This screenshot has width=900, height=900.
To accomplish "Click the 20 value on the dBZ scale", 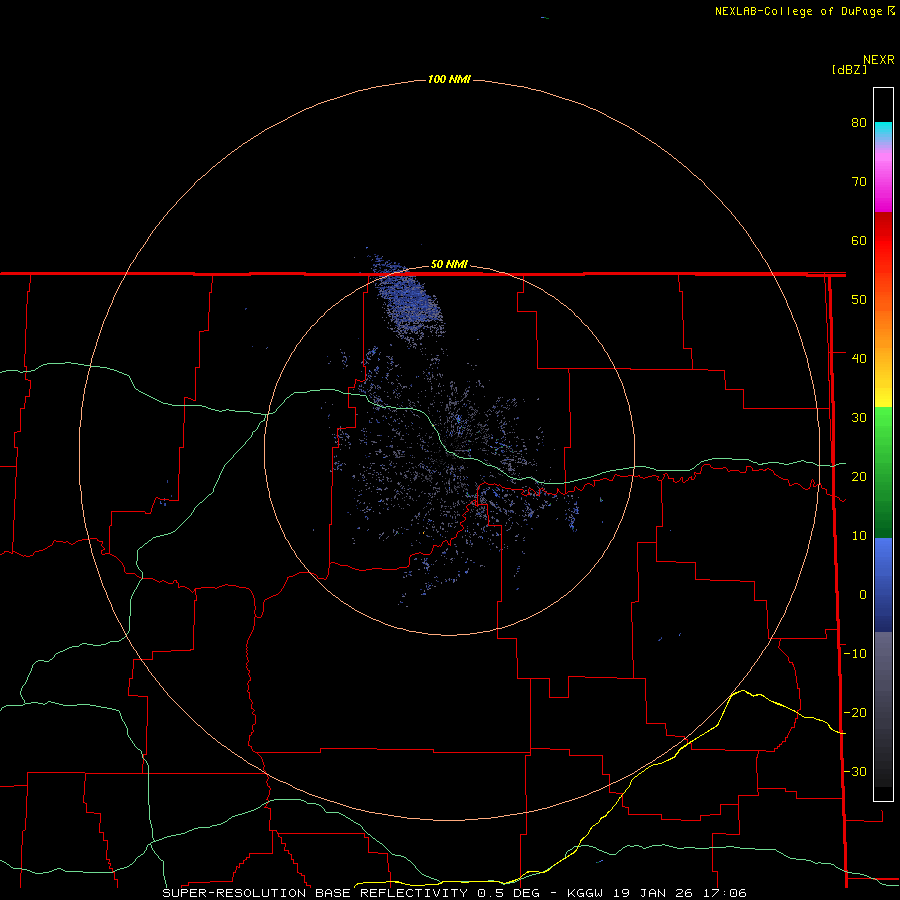I will point(859,477).
